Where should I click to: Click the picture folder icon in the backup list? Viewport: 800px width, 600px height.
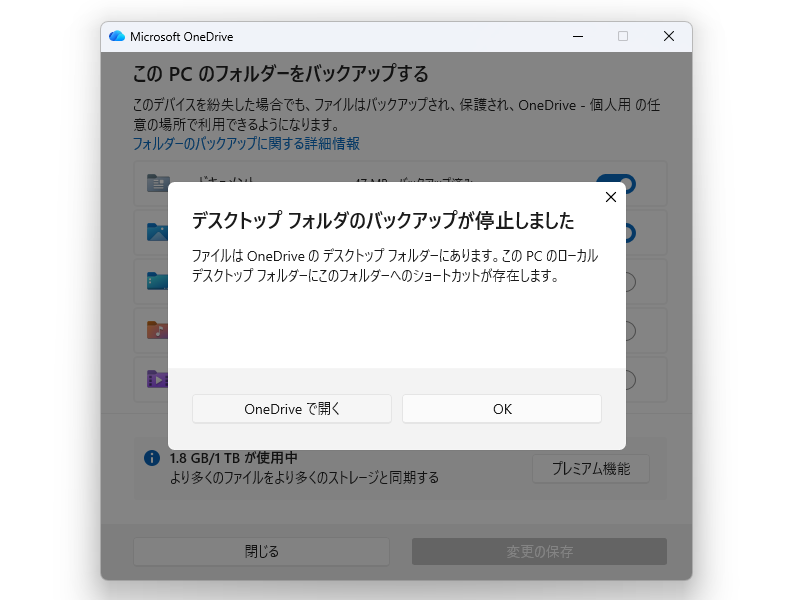click(x=155, y=233)
